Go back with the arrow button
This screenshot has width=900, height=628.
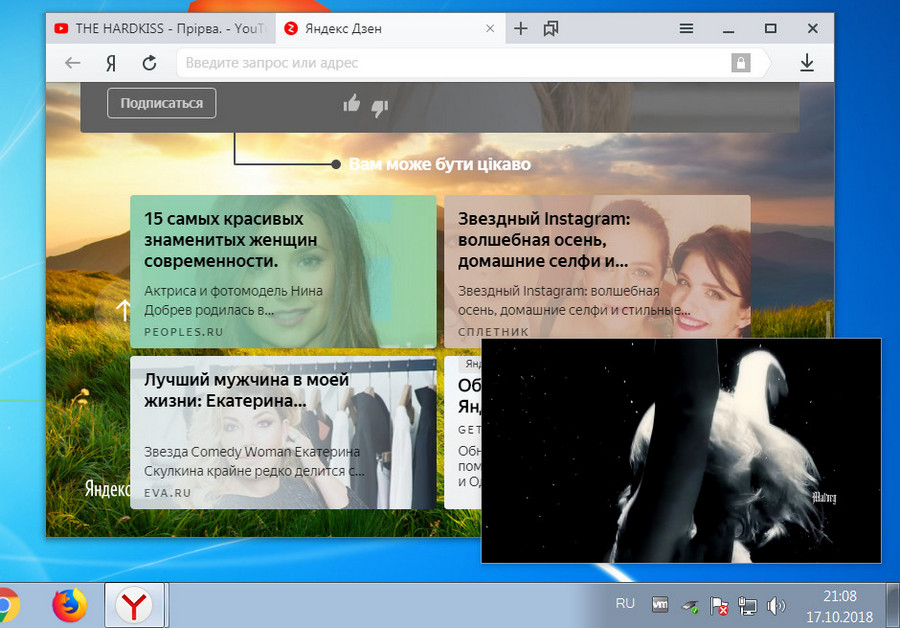72,63
